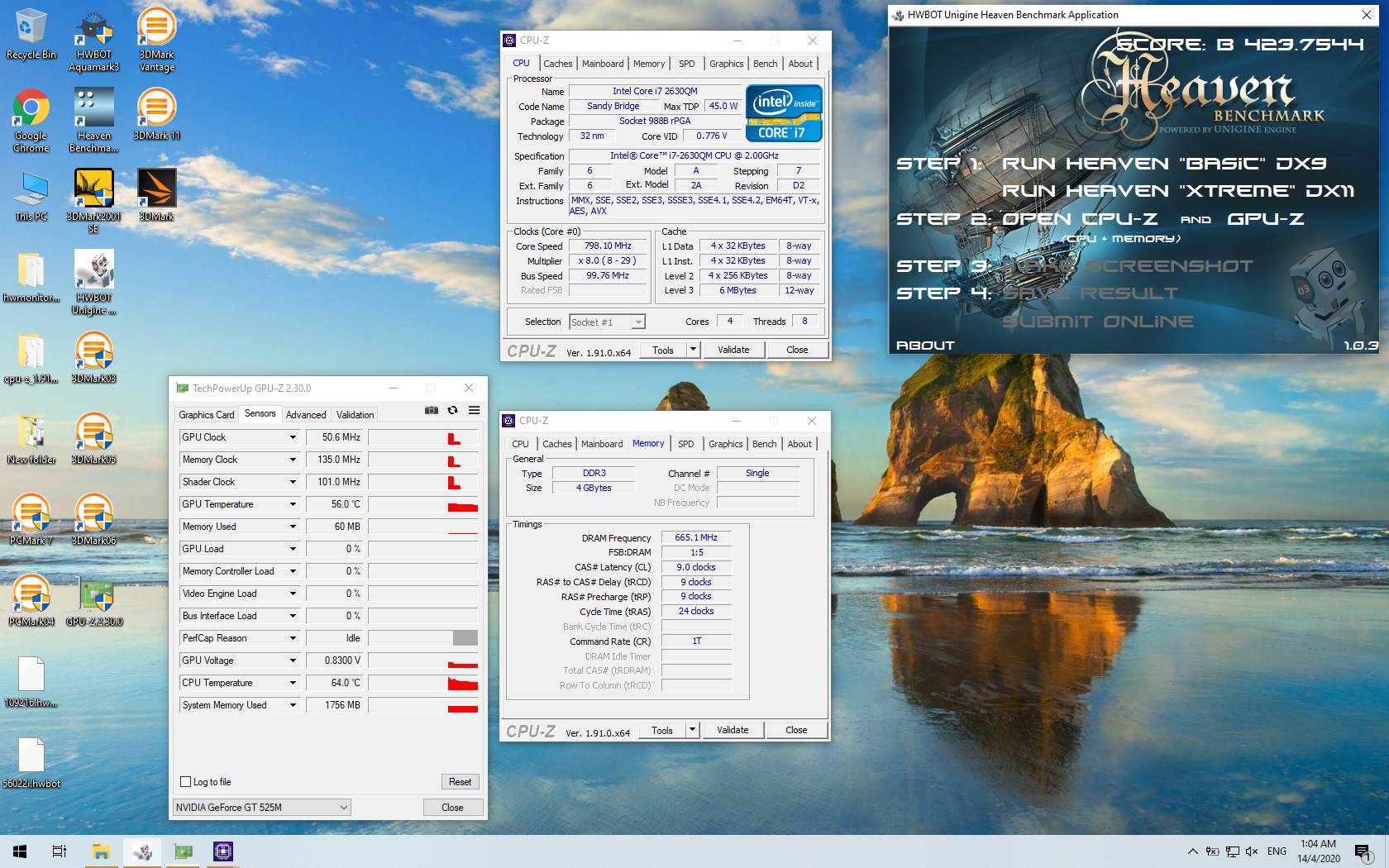Screen dimensions: 1389x868
Task: Enable Log to file checkbox in GPU-Z
Action: (x=186, y=781)
